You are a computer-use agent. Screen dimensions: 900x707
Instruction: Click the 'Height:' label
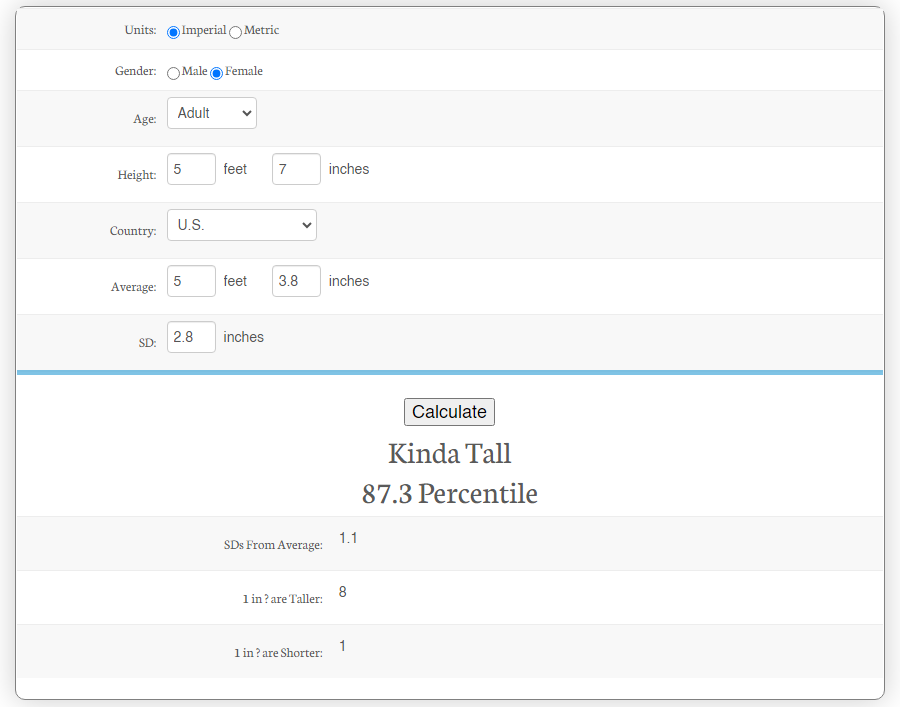[137, 175]
